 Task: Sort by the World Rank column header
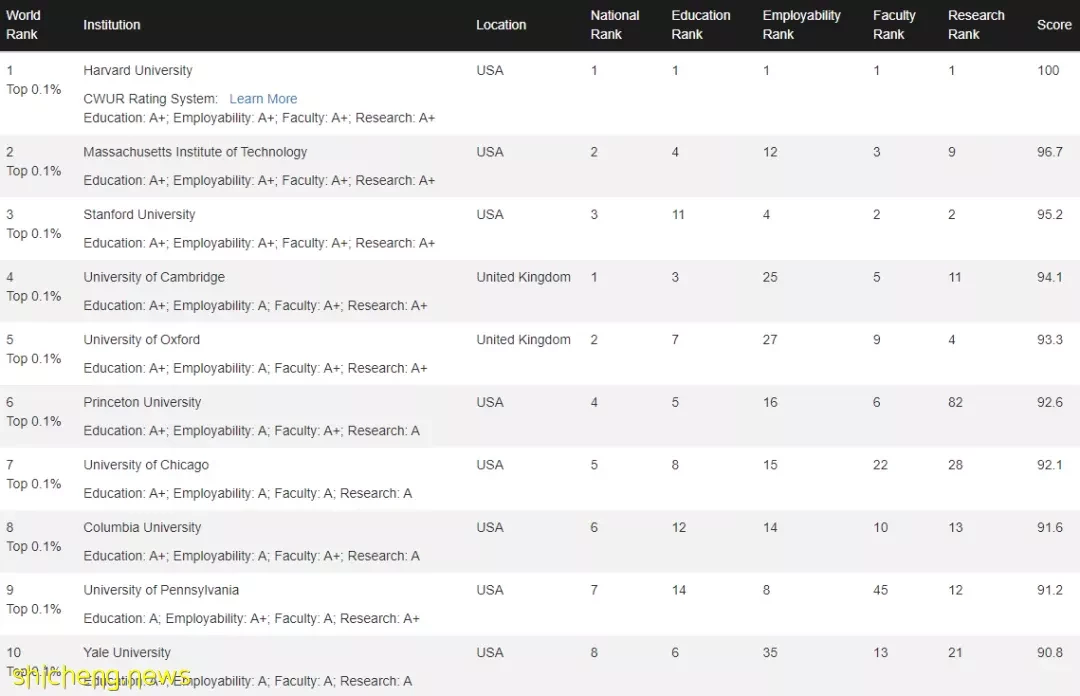pos(23,25)
